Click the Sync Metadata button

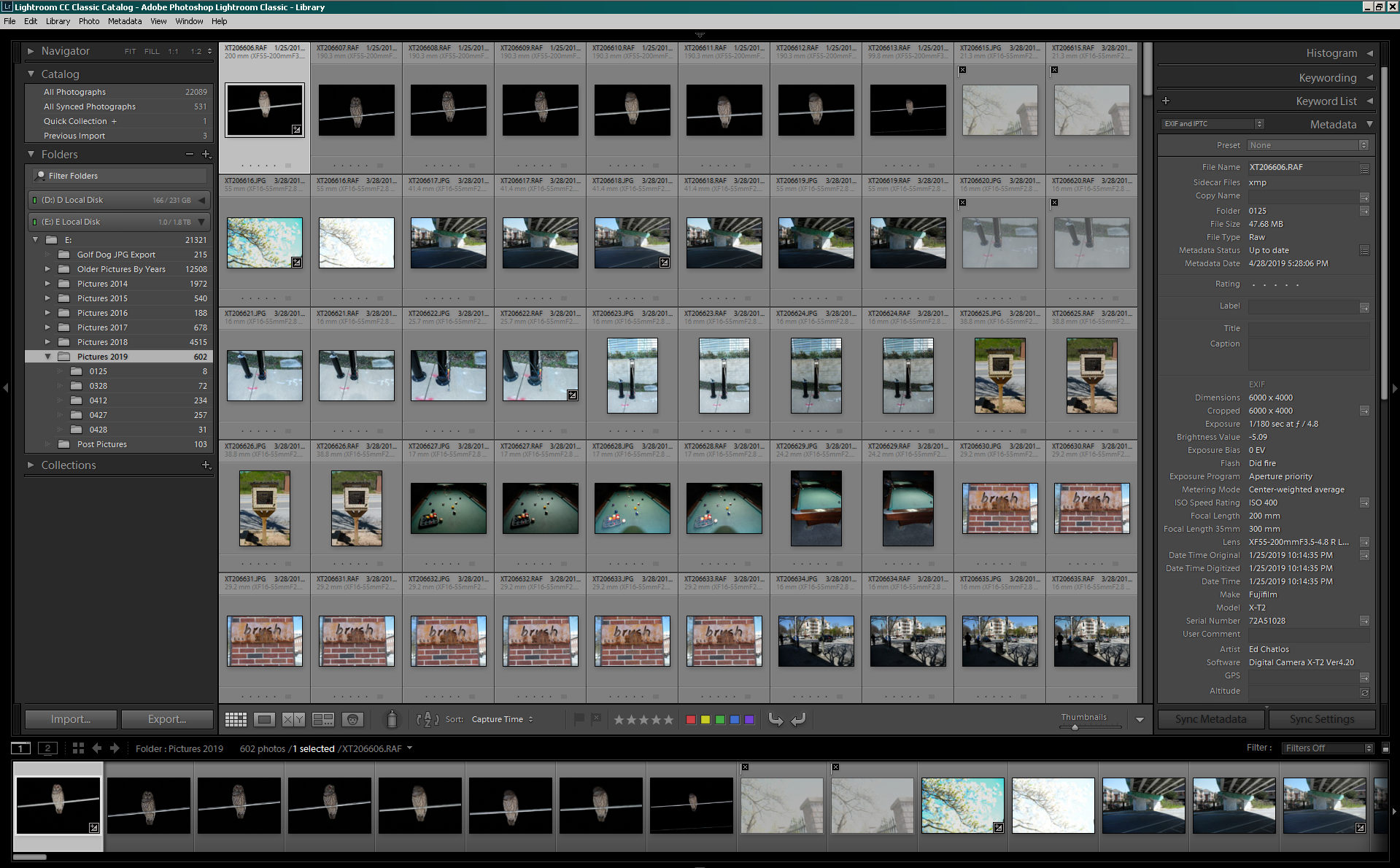click(1210, 718)
